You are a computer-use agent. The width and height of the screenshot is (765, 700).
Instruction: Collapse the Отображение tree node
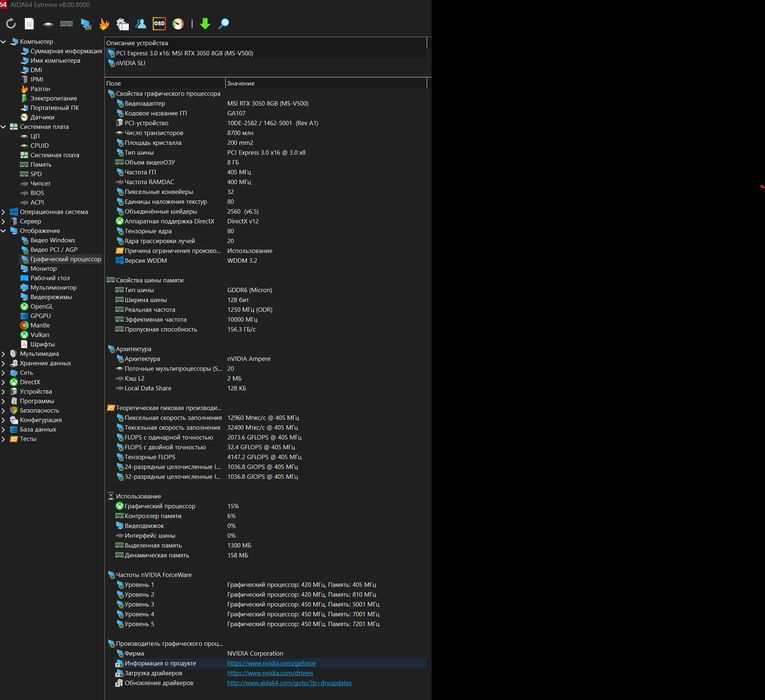point(3,231)
